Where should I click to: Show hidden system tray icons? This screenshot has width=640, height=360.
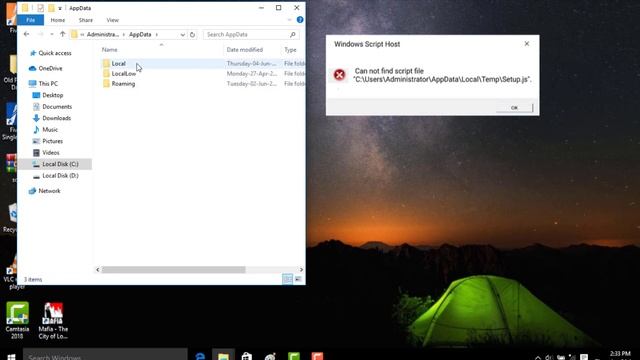pyautogui.click(x=538, y=357)
